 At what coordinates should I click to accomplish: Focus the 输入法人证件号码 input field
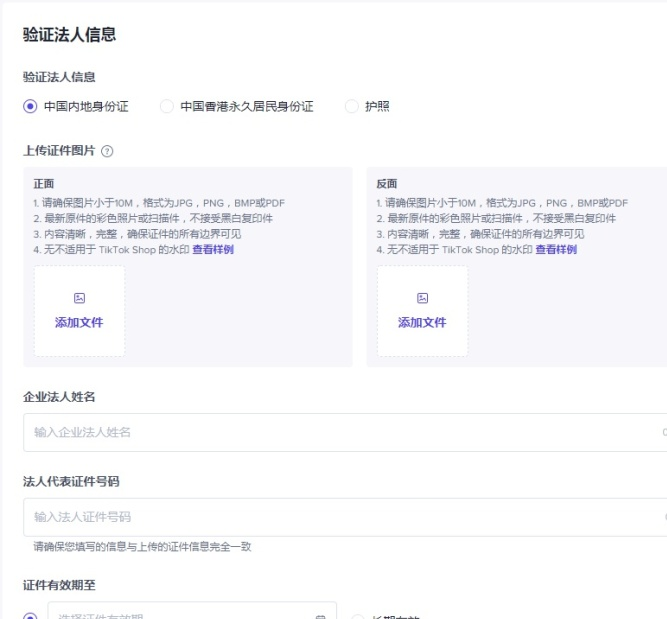coord(345,517)
